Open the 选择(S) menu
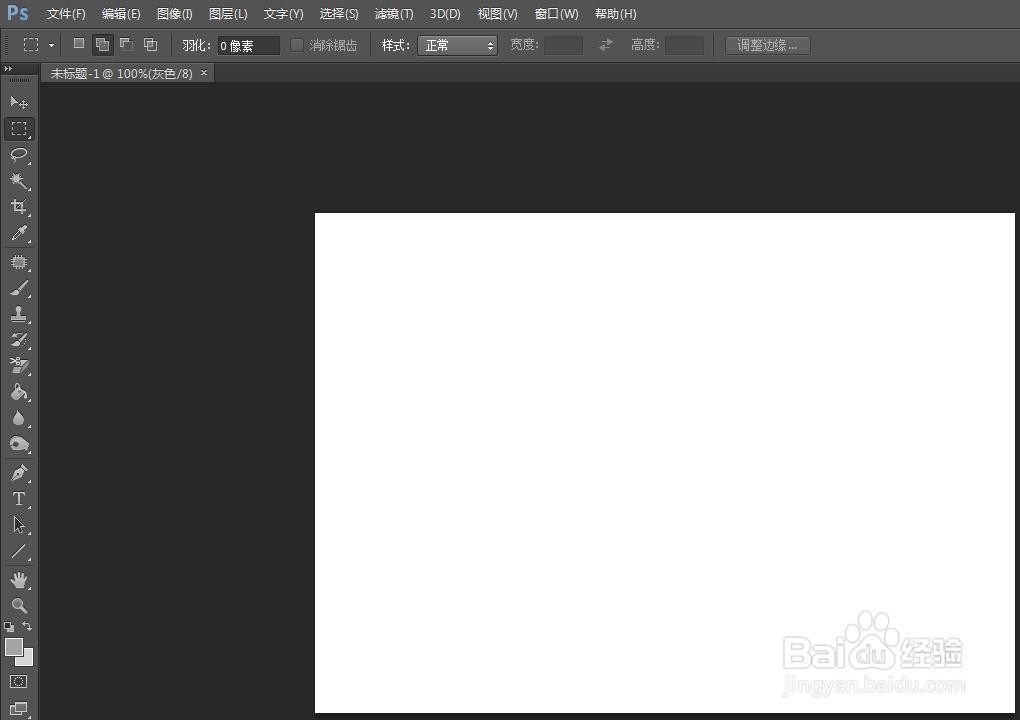The width and height of the screenshot is (1020, 720). pos(338,14)
